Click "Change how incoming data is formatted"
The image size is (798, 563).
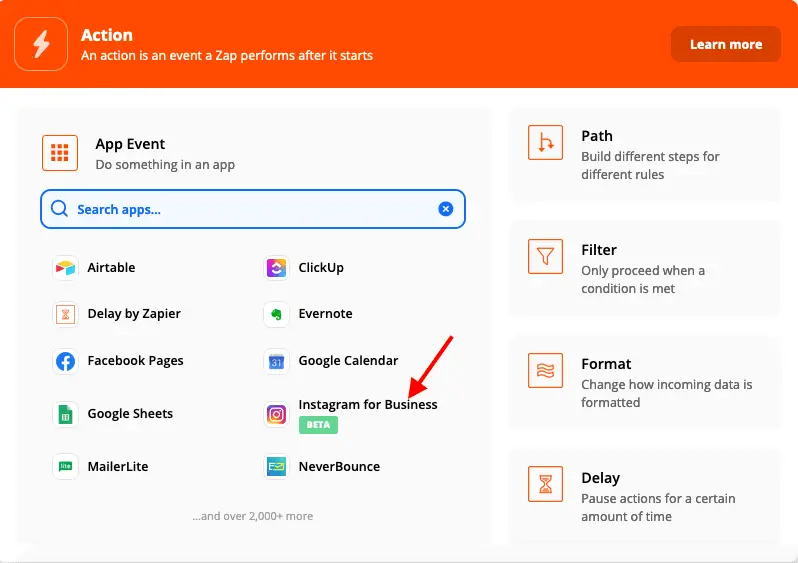click(667, 394)
